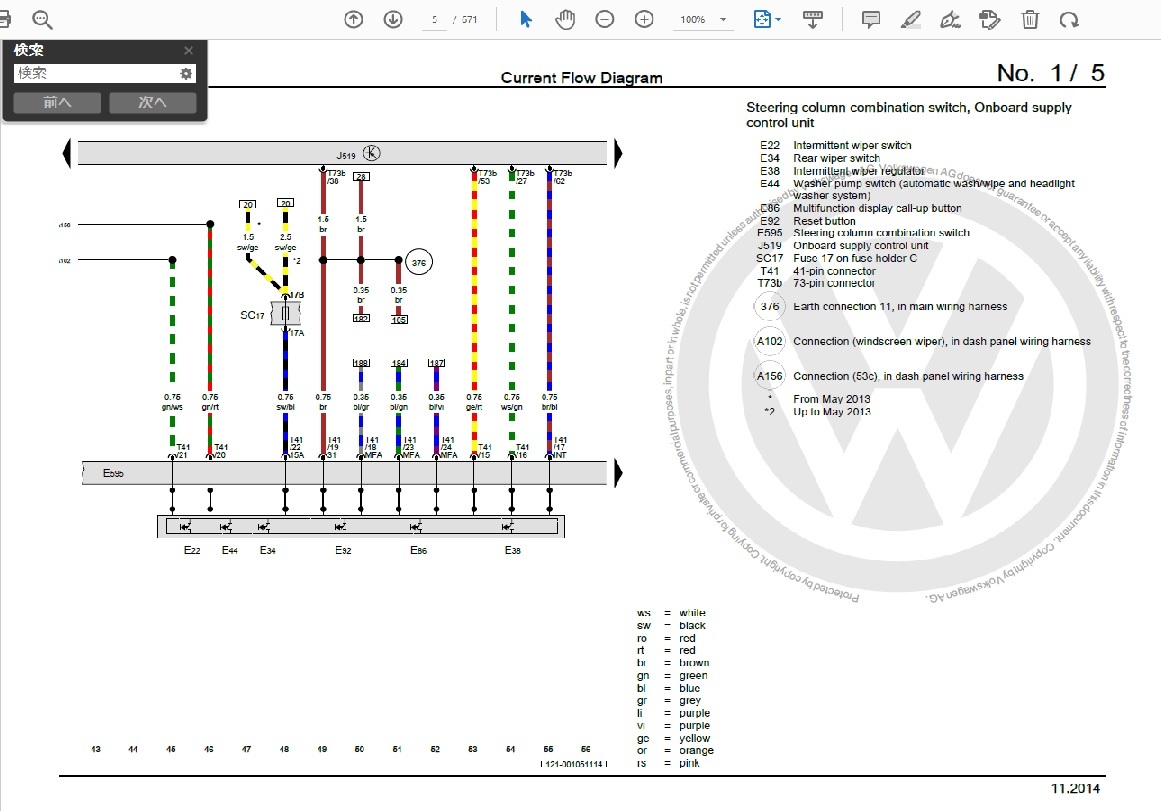
Task: Open the sign document pen tool
Action: 950,19
